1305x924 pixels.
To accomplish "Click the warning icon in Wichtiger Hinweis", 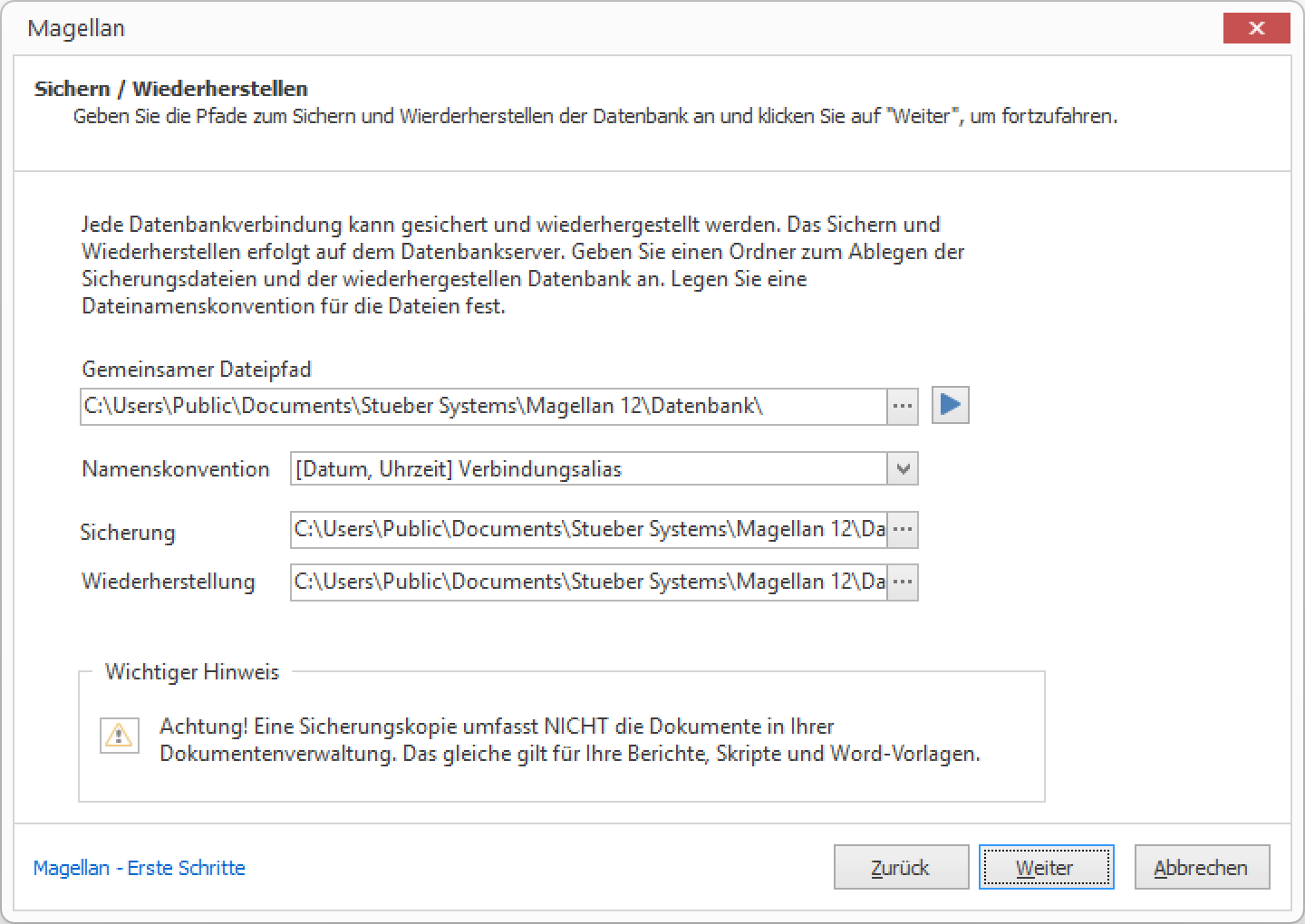I will [119, 736].
